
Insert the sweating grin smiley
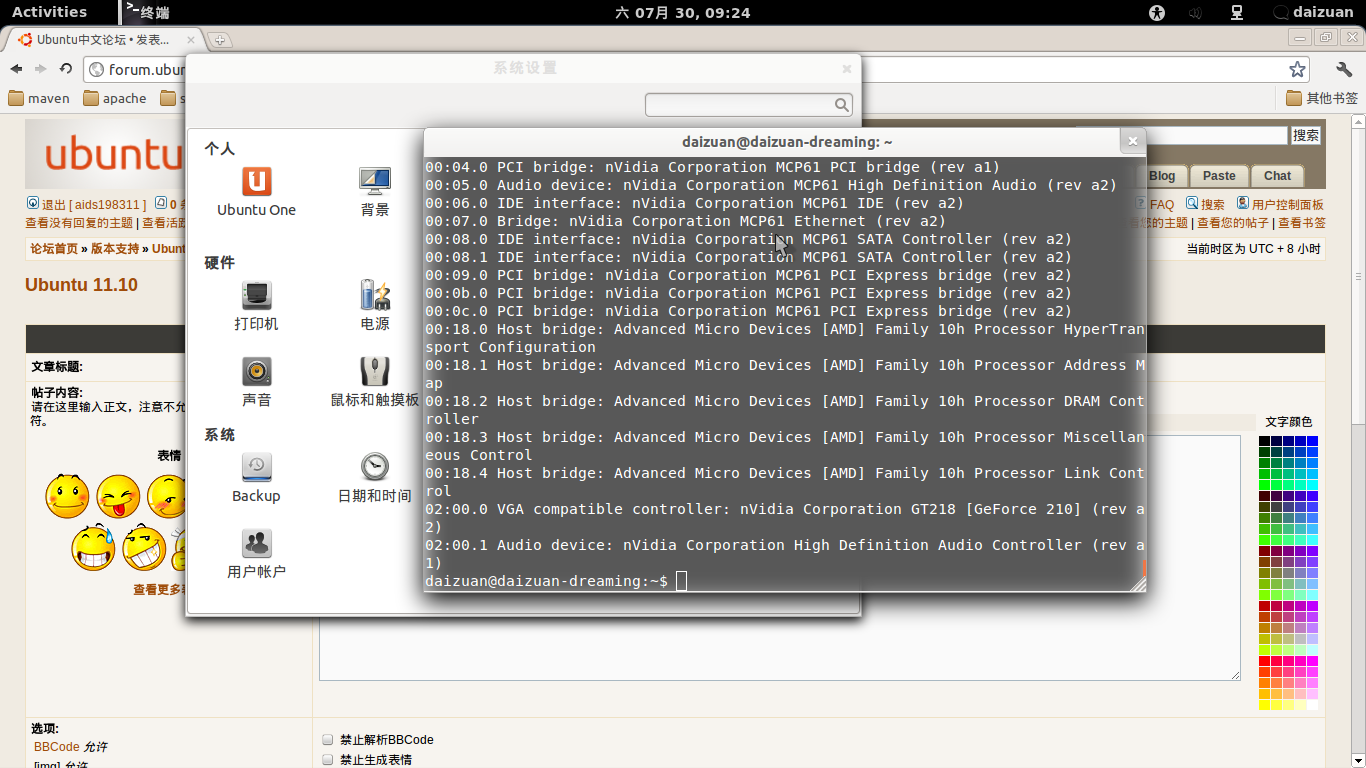(x=93, y=548)
